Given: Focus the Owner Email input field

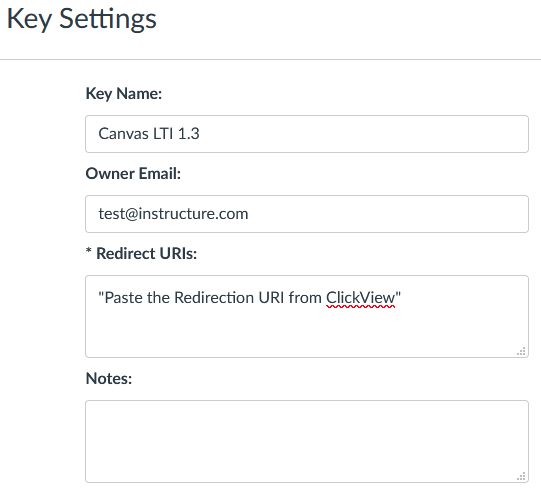Looking at the screenshot, I should pos(307,214).
